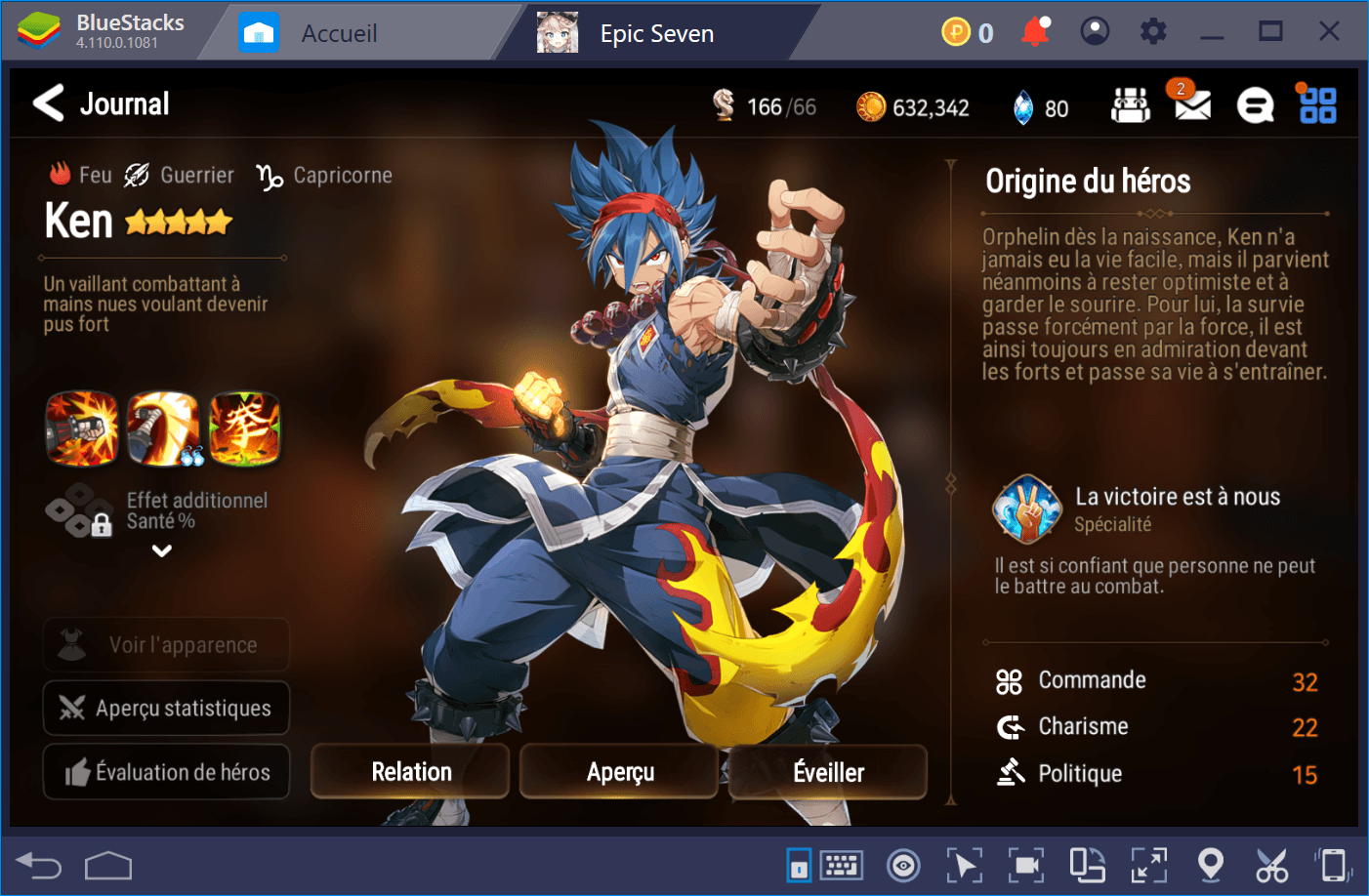The width and height of the screenshot is (1369, 896).
Task: Tap the skystone crystal icon
Action: pos(1022,107)
